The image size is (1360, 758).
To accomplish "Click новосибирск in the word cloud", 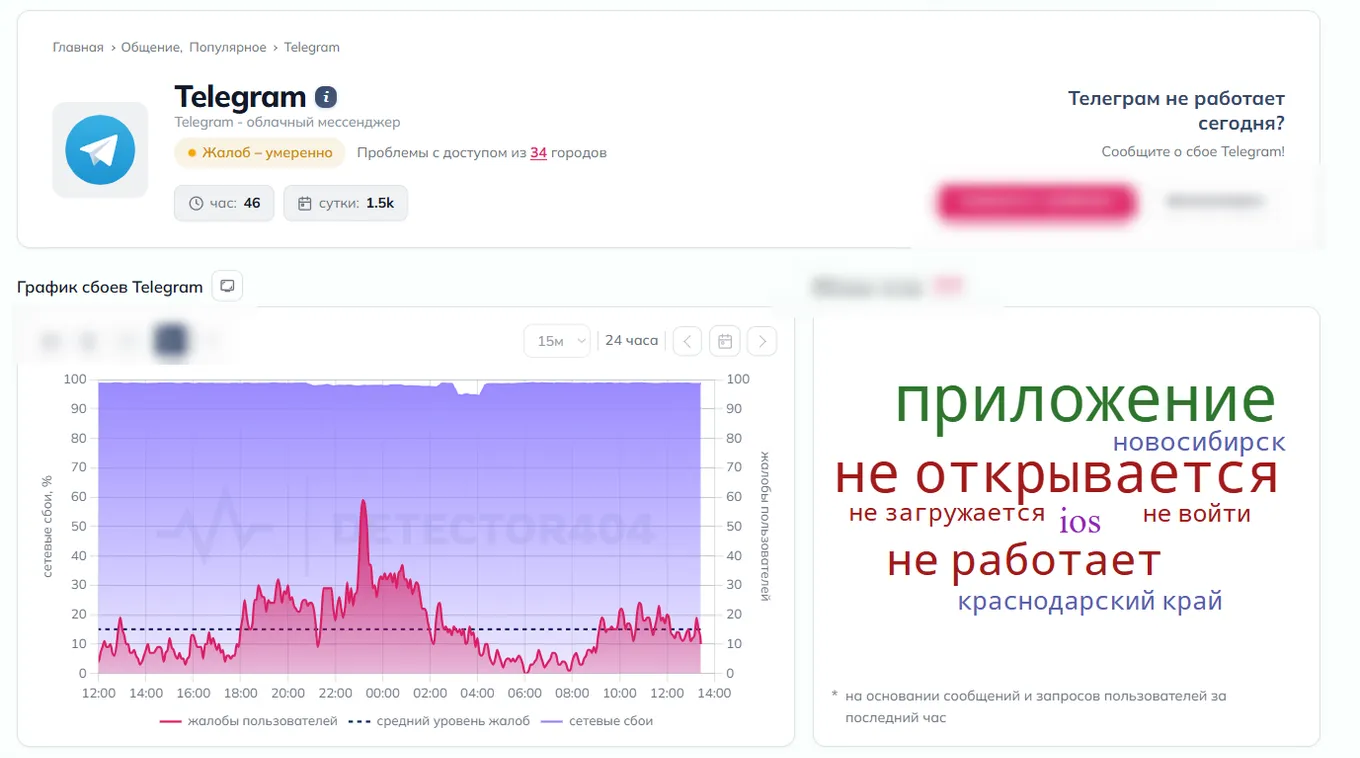I will tap(1199, 442).
